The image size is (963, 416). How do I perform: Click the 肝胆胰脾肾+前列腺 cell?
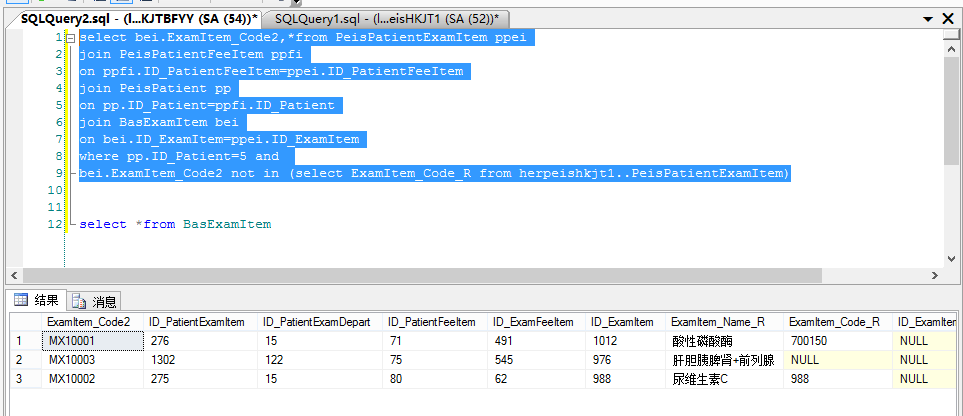pos(725,360)
